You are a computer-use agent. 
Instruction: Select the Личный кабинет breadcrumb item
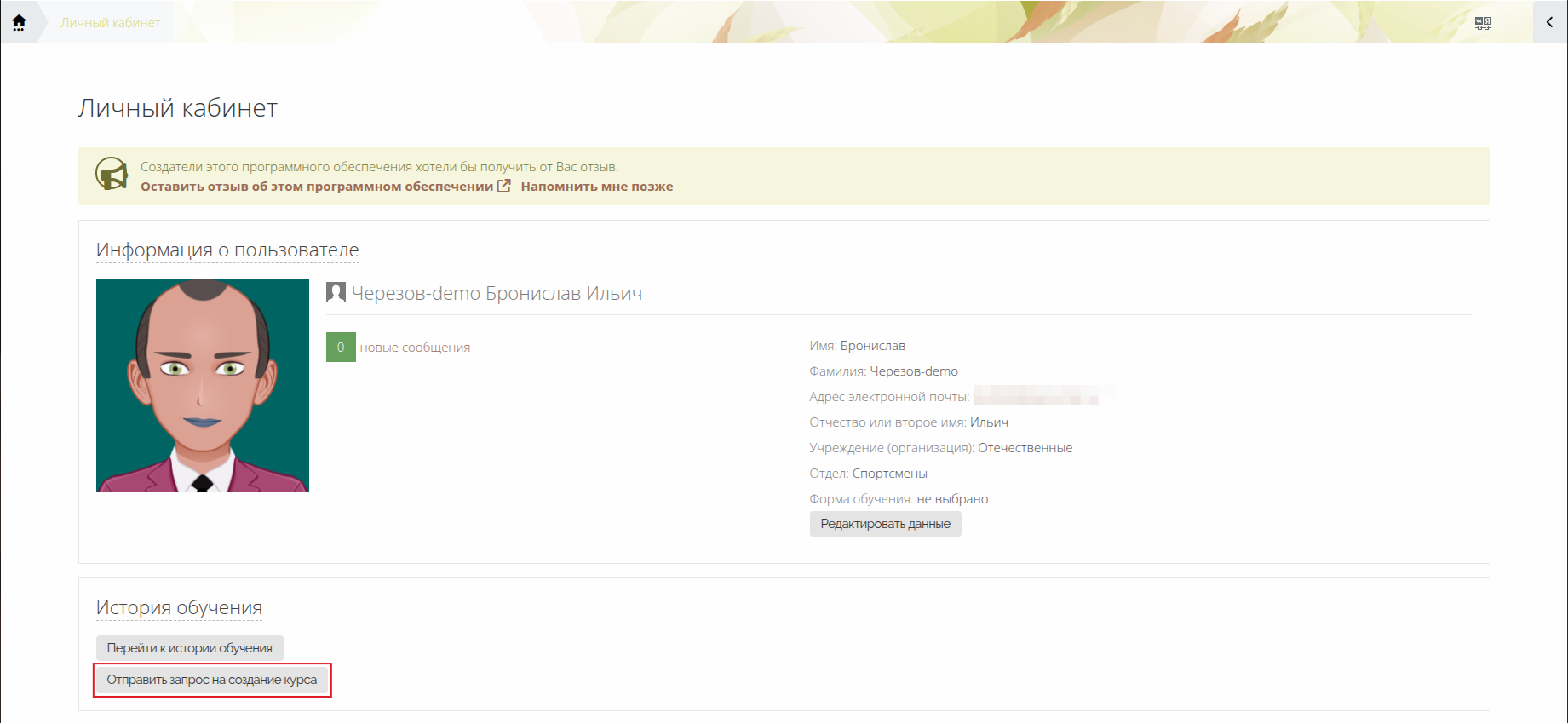[x=111, y=23]
